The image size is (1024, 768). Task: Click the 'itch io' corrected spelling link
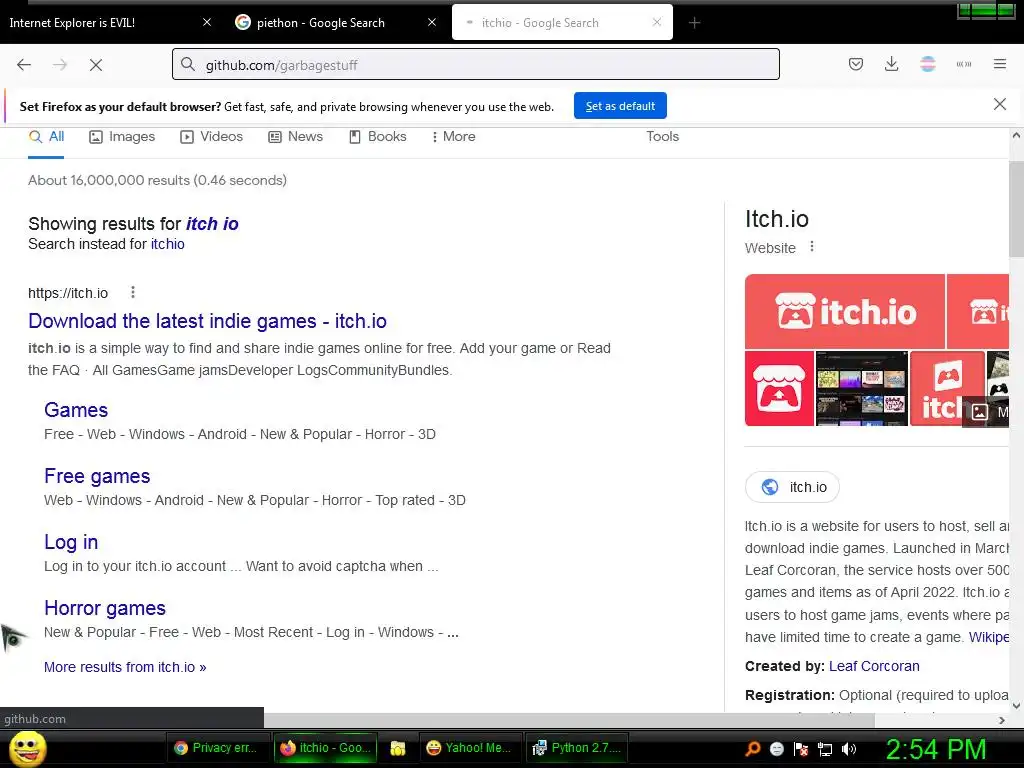212,223
